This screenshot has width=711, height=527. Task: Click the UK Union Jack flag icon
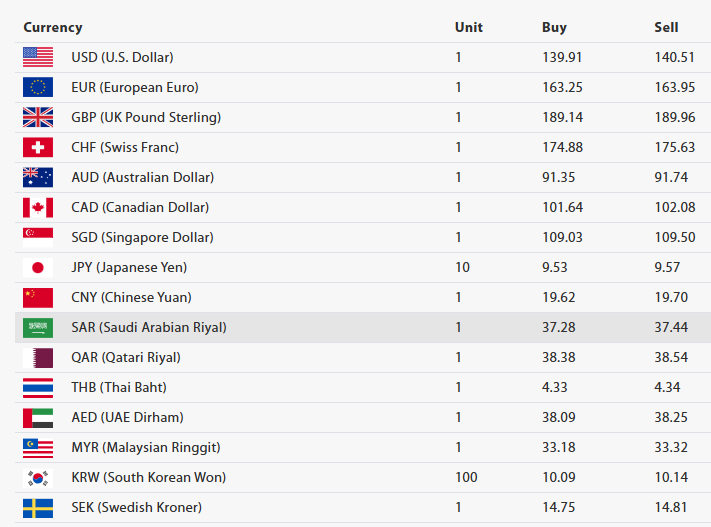tap(38, 117)
